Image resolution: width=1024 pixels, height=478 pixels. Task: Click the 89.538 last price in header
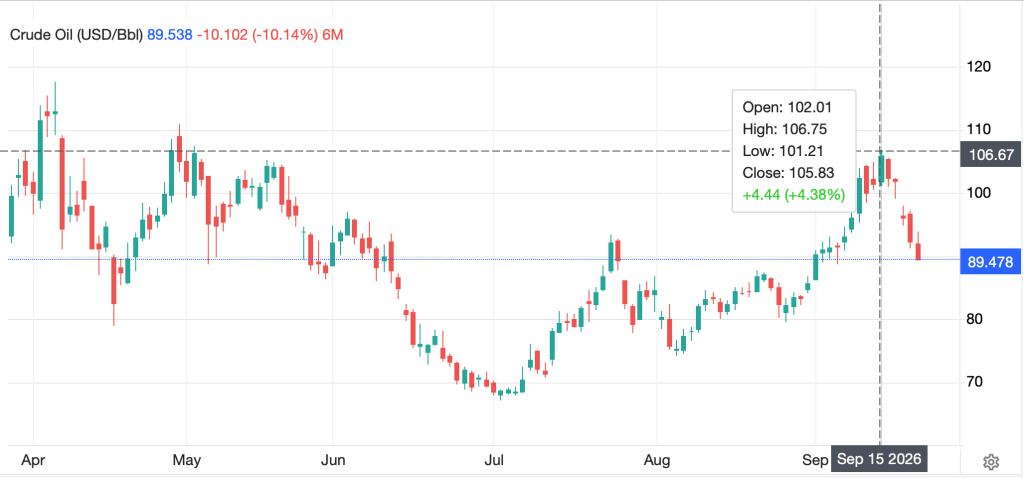(170, 35)
